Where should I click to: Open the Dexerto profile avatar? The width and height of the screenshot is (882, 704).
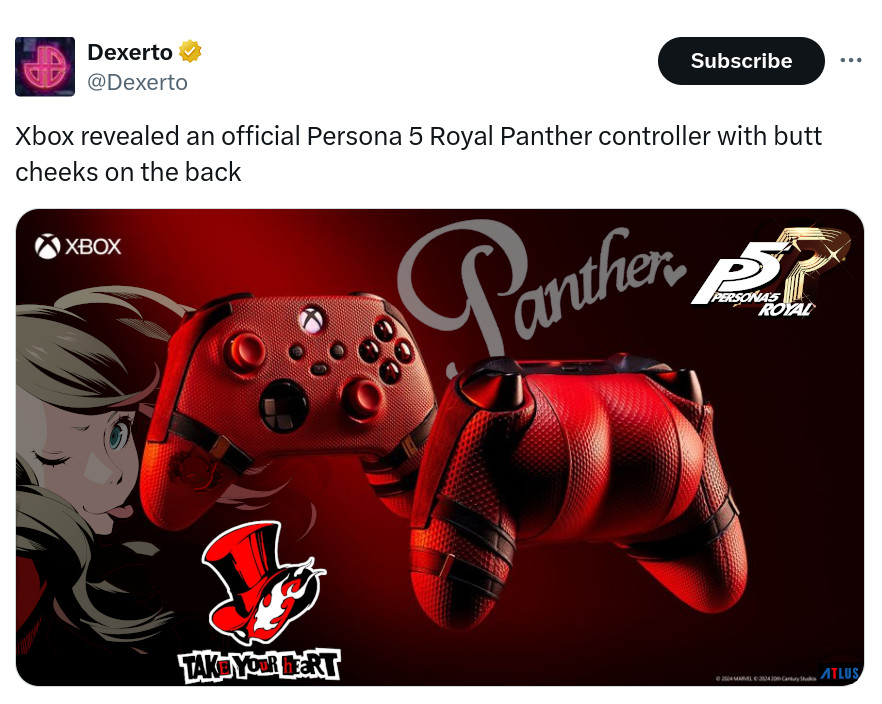45,66
